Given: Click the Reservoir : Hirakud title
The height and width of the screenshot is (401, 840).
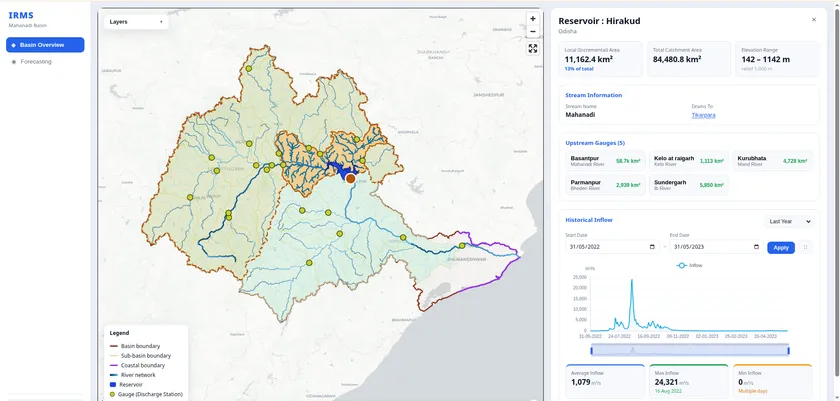Looking at the screenshot, I should coord(599,21).
